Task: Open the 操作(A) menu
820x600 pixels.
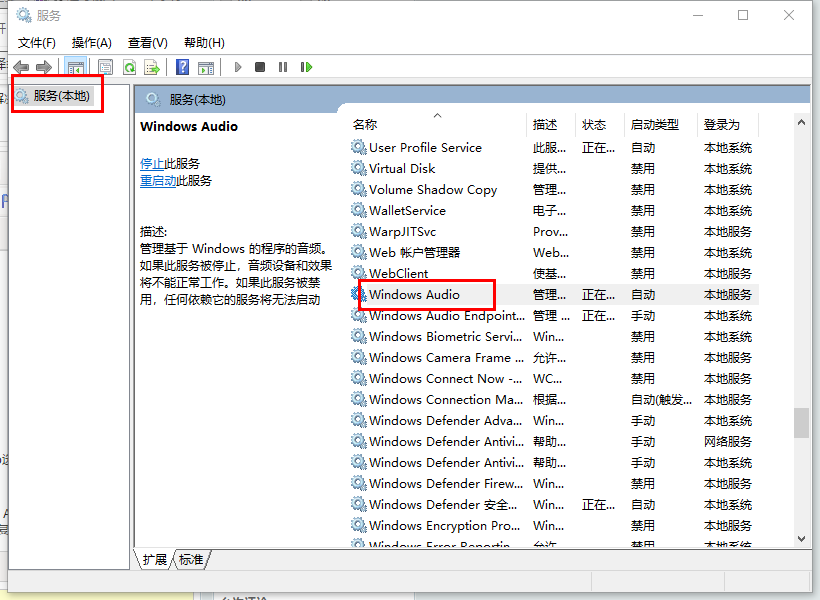Action: 92,42
